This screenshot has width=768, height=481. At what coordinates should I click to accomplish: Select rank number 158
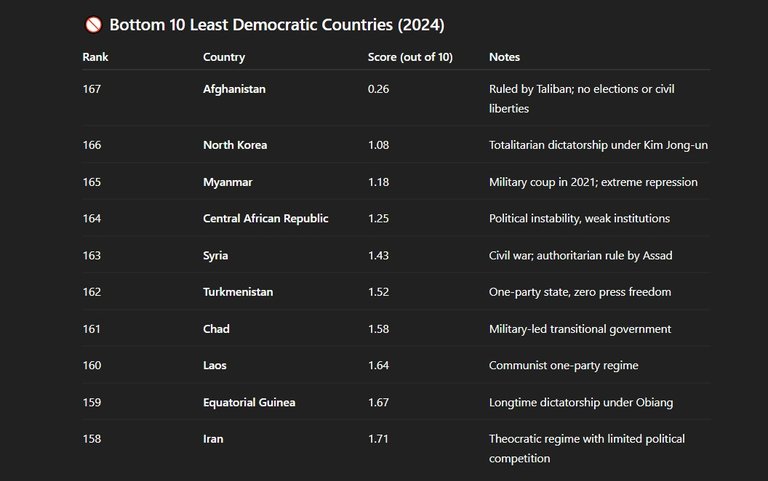(92, 439)
